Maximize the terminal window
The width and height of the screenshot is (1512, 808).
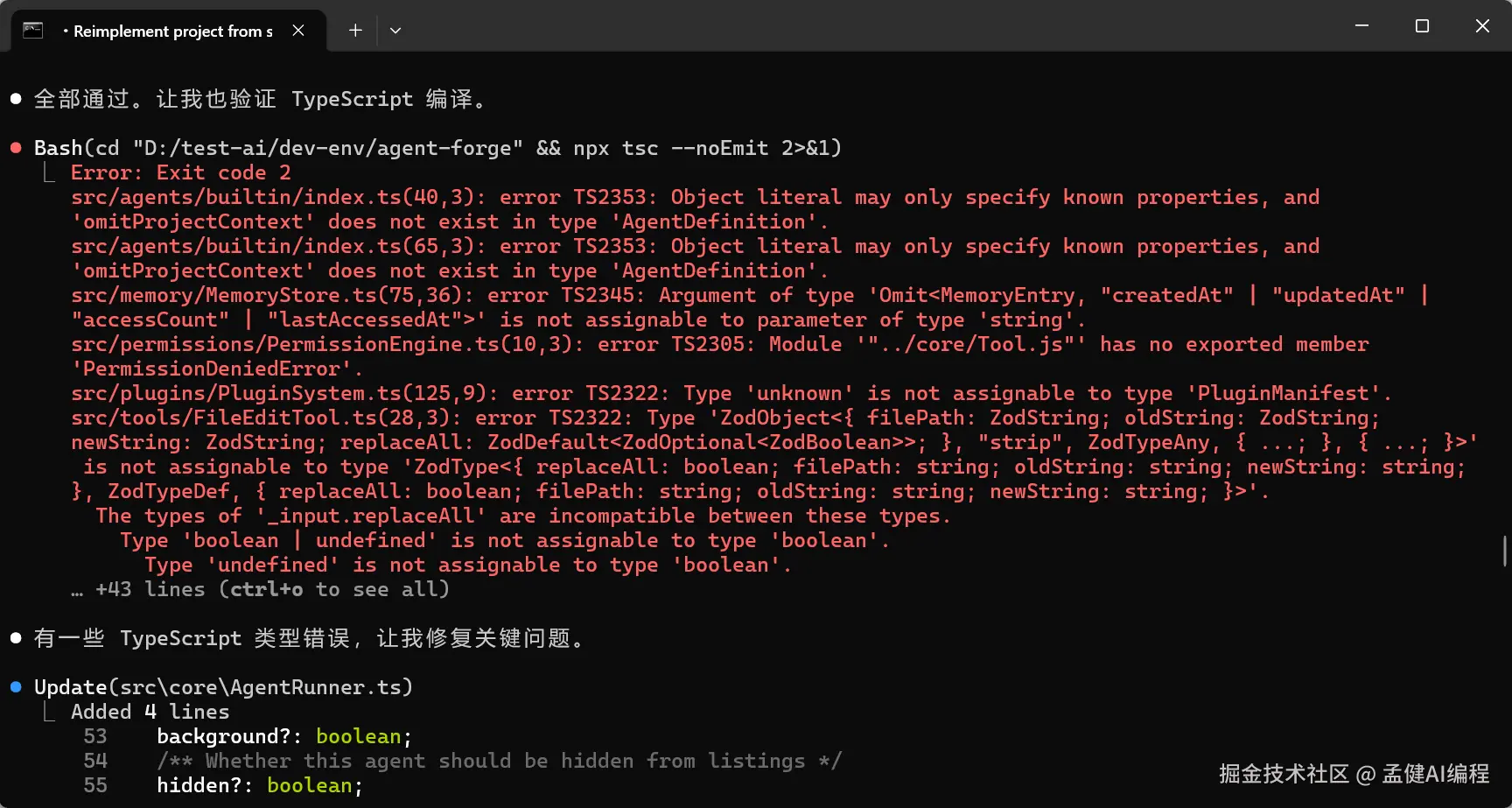tap(1422, 26)
